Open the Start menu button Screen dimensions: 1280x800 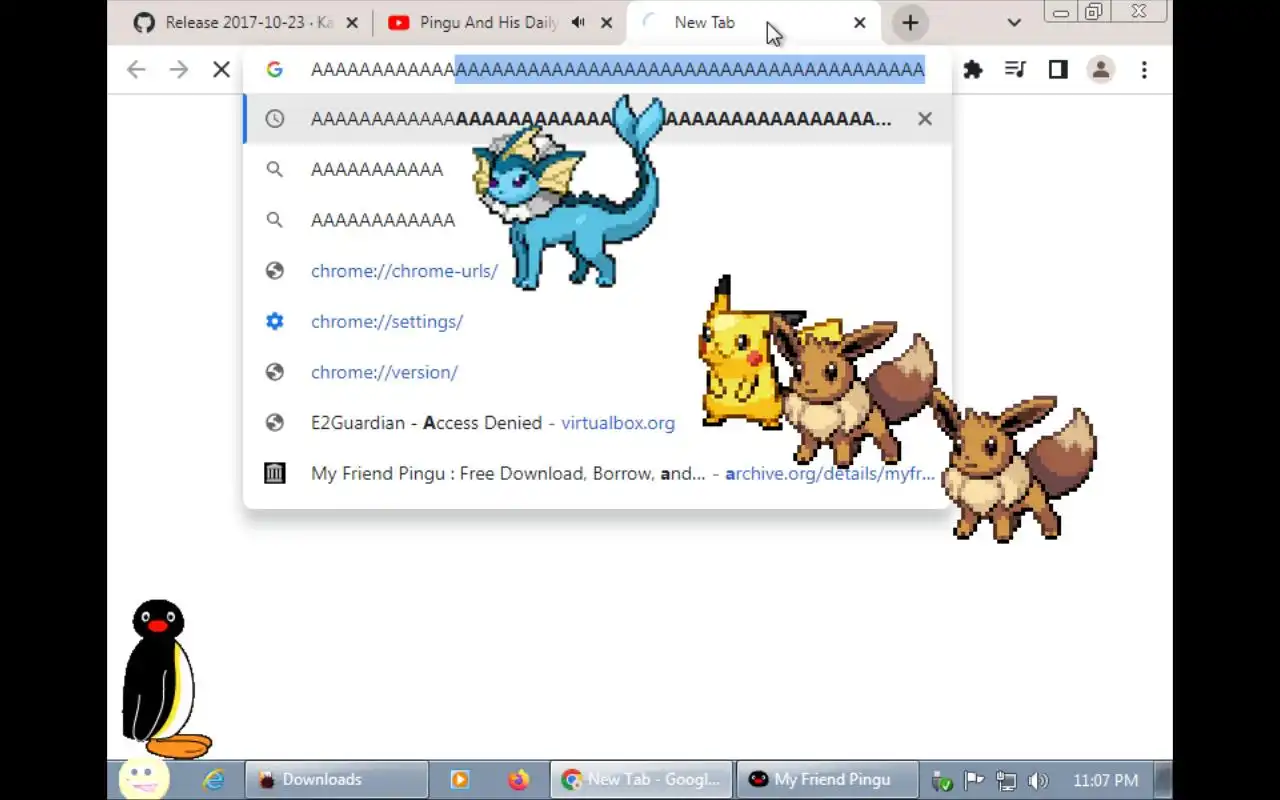143,779
